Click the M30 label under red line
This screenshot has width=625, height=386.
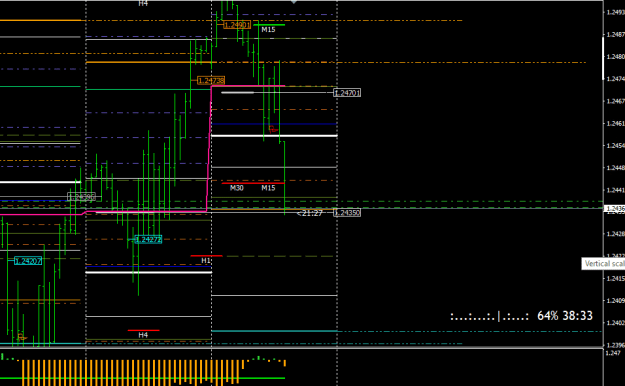pos(237,188)
